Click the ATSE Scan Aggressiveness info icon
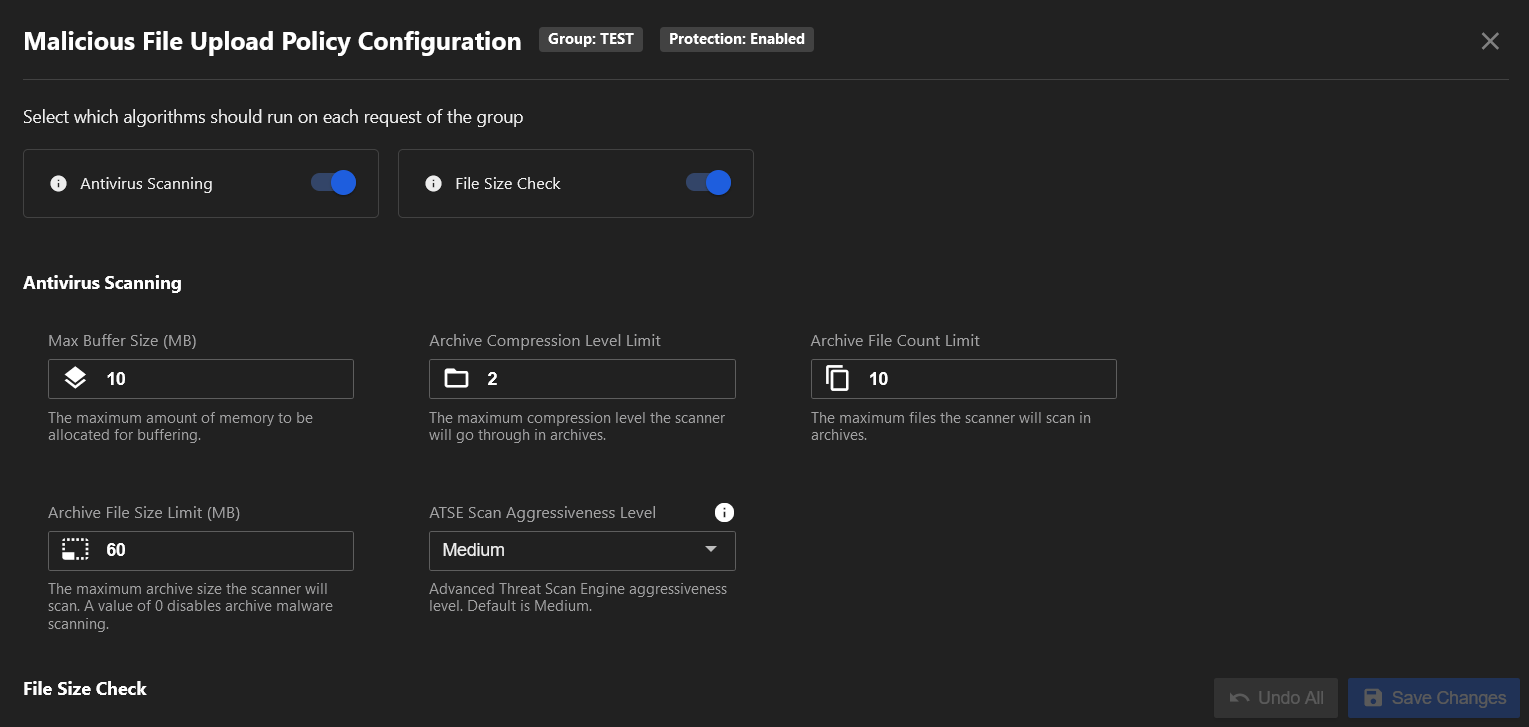The height and width of the screenshot is (727, 1529). [x=725, y=512]
